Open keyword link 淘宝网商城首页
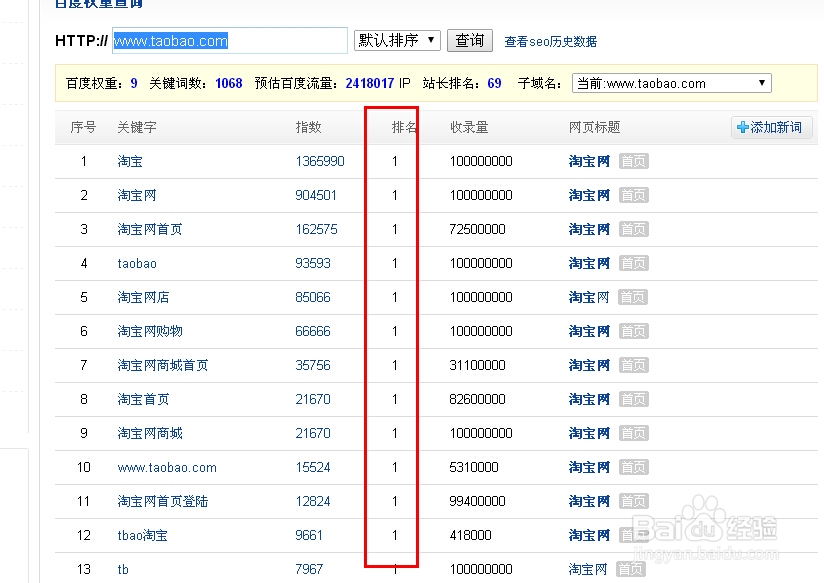Screen dimensions: 824x583 (162, 365)
